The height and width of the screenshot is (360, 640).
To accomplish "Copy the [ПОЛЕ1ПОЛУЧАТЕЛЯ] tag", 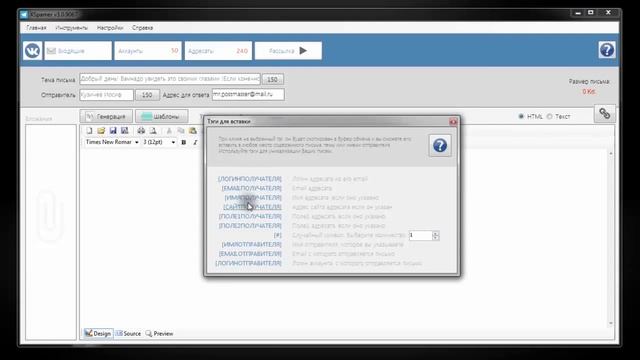I will [250, 216].
